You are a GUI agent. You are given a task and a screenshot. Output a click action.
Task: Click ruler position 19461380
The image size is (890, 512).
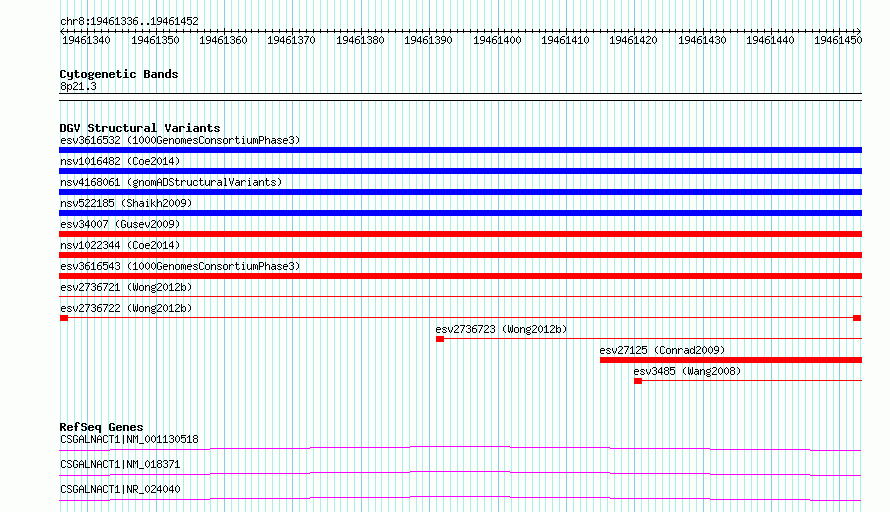360,40
